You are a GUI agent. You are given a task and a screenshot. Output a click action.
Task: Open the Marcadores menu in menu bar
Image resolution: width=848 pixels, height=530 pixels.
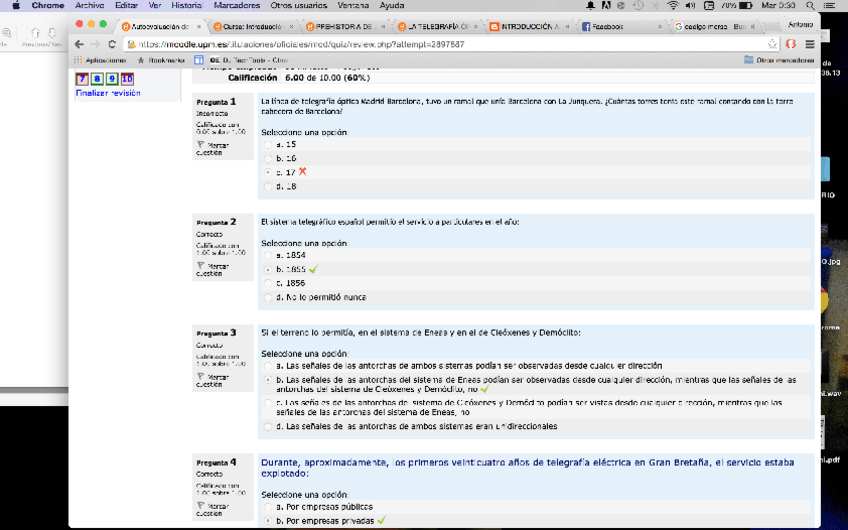tap(236, 6)
